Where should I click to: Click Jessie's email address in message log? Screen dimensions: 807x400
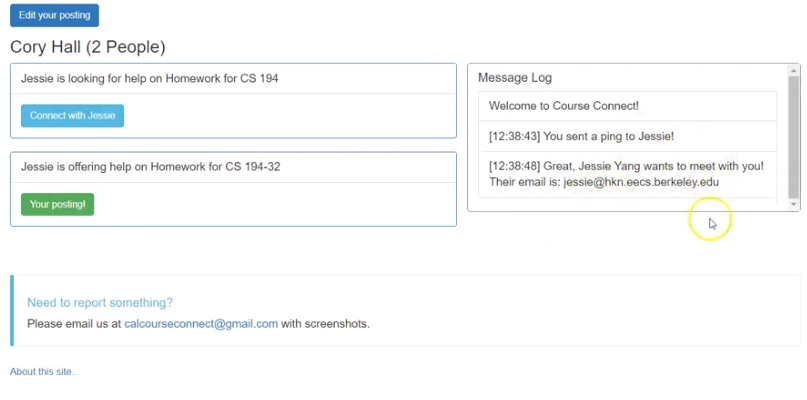click(641, 182)
